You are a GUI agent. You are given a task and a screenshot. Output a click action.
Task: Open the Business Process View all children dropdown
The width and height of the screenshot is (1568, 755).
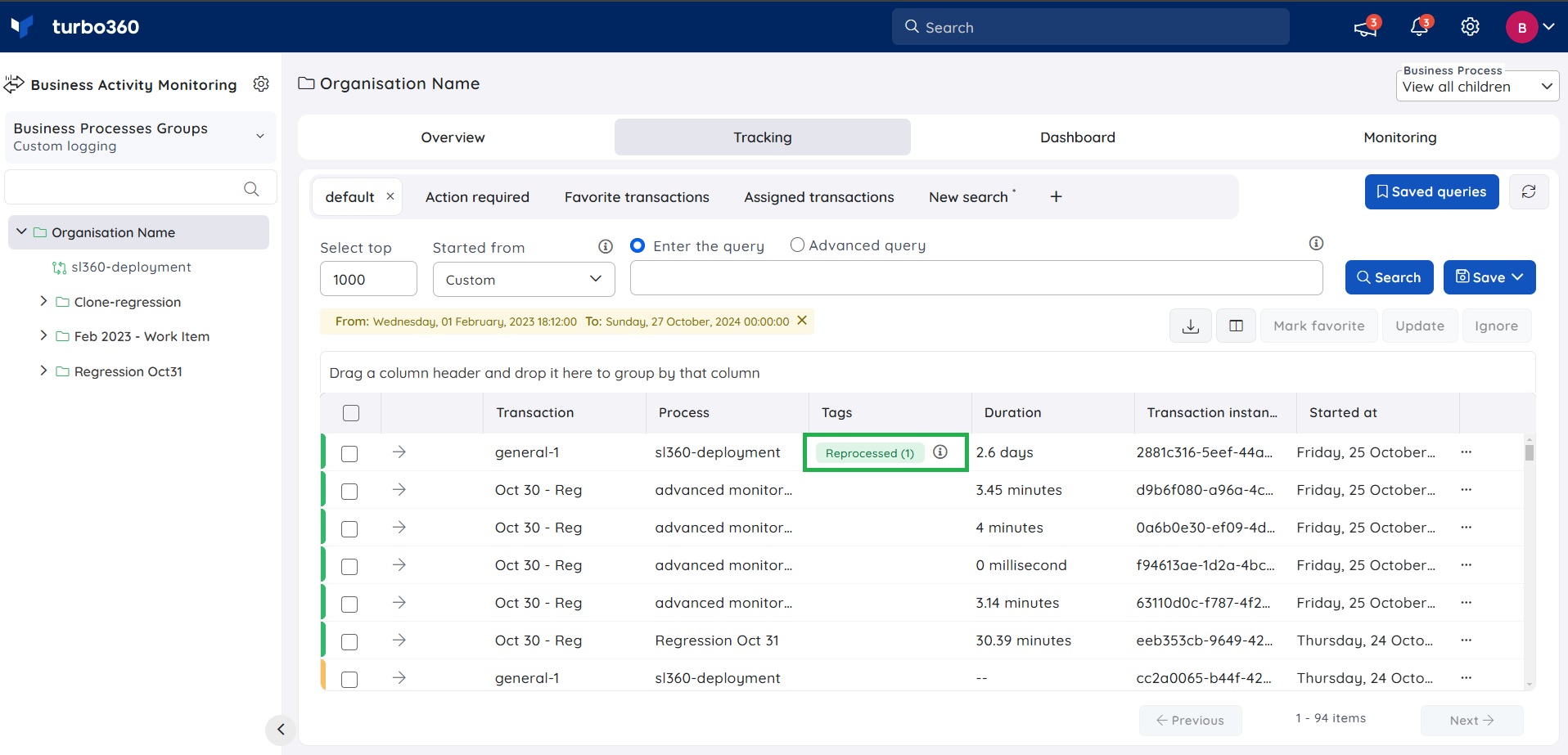[1476, 86]
